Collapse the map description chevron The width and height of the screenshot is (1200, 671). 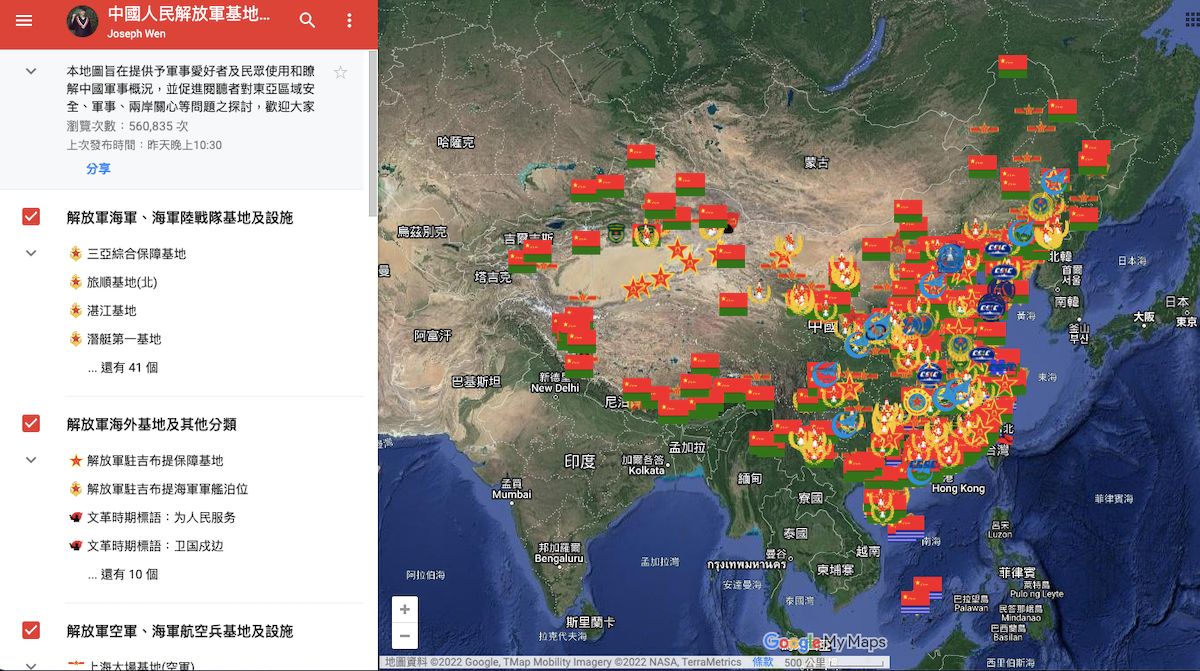(31, 71)
